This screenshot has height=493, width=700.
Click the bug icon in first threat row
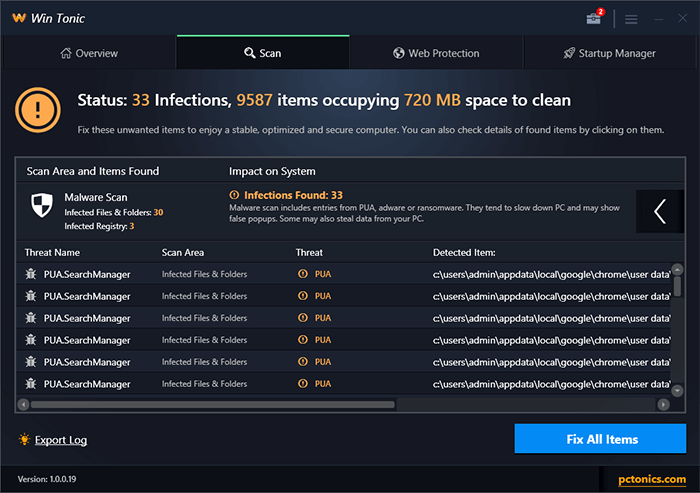click(30, 274)
